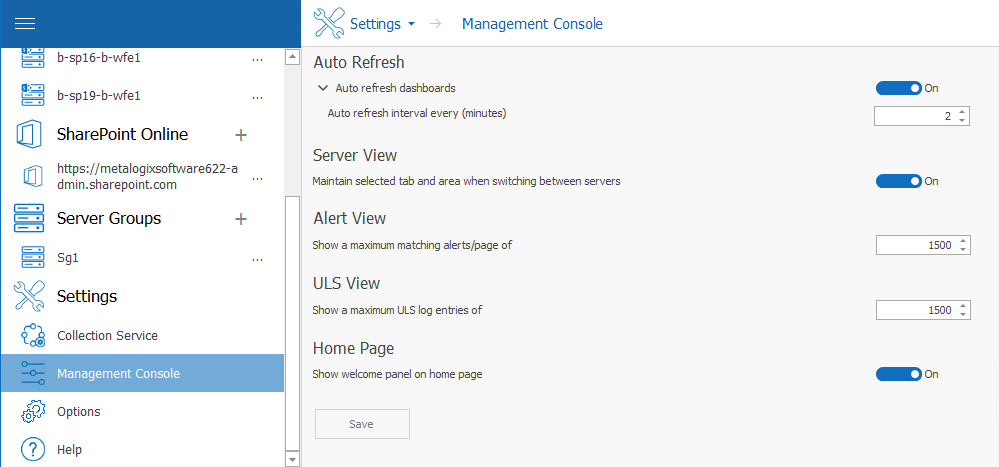
Task: Click Management Console breadcrumb link
Action: click(x=532, y=24)
